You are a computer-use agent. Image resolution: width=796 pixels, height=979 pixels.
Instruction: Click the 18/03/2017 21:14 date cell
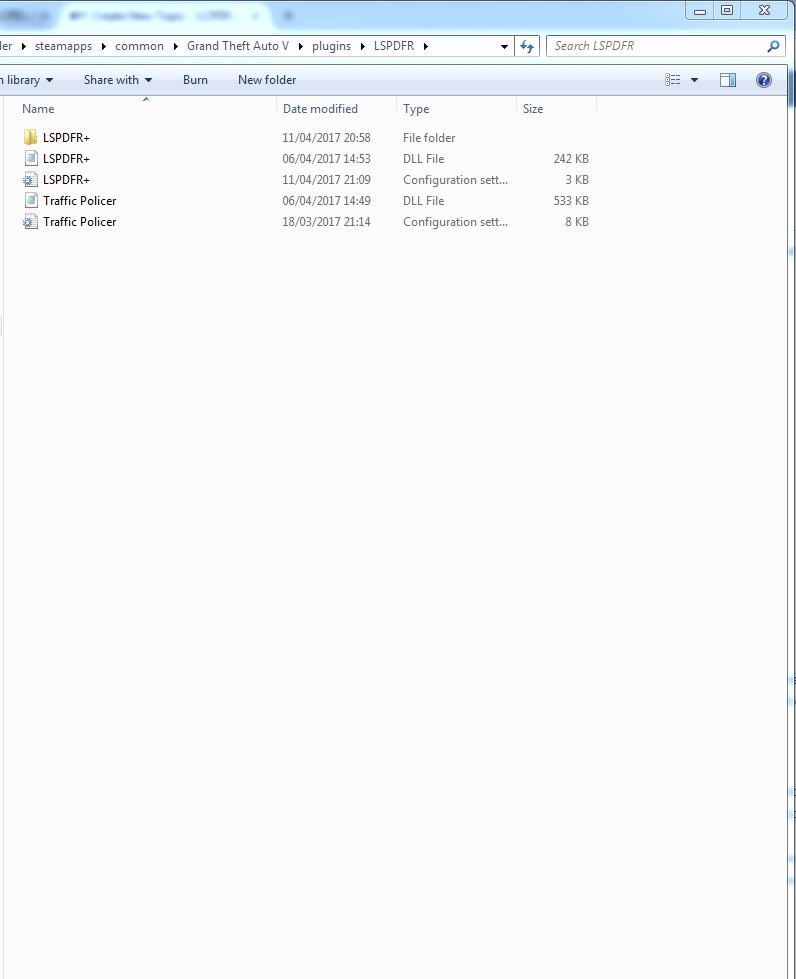click(x=327, y=222)
